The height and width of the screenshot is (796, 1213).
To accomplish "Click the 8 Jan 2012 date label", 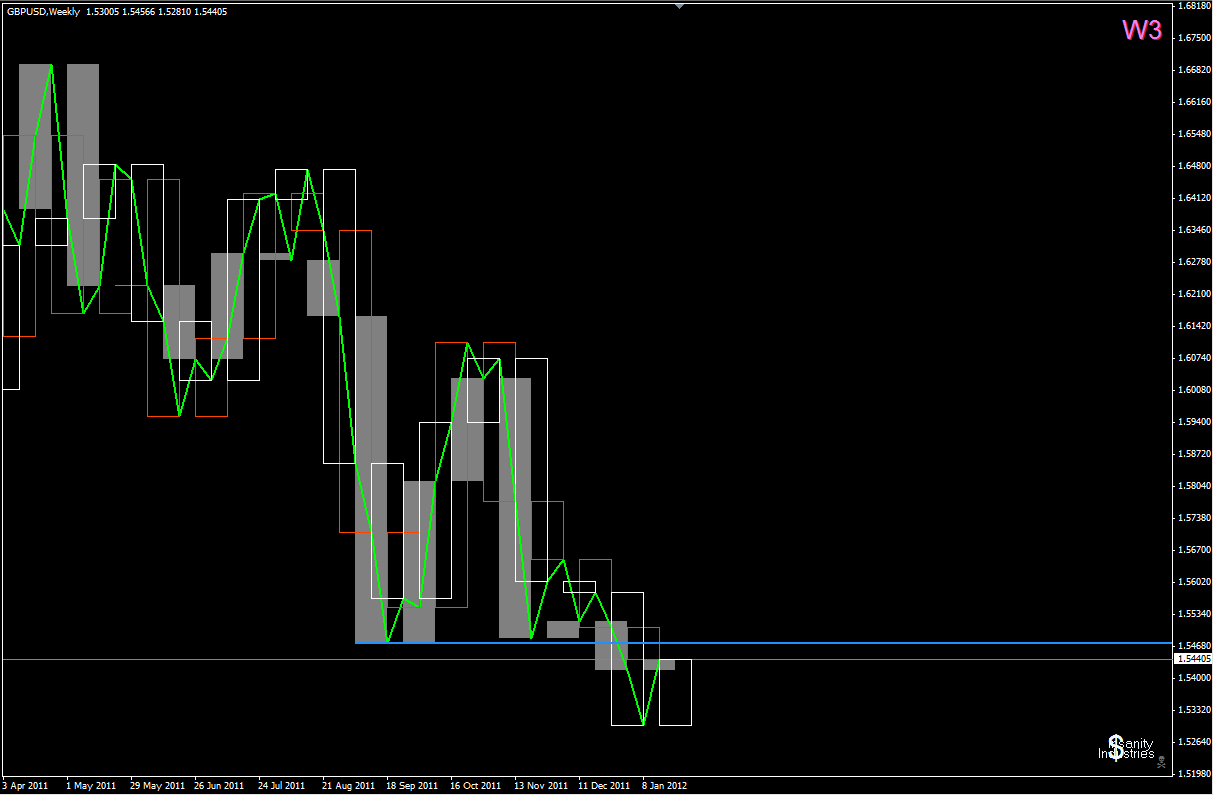I will pos(665,786).
